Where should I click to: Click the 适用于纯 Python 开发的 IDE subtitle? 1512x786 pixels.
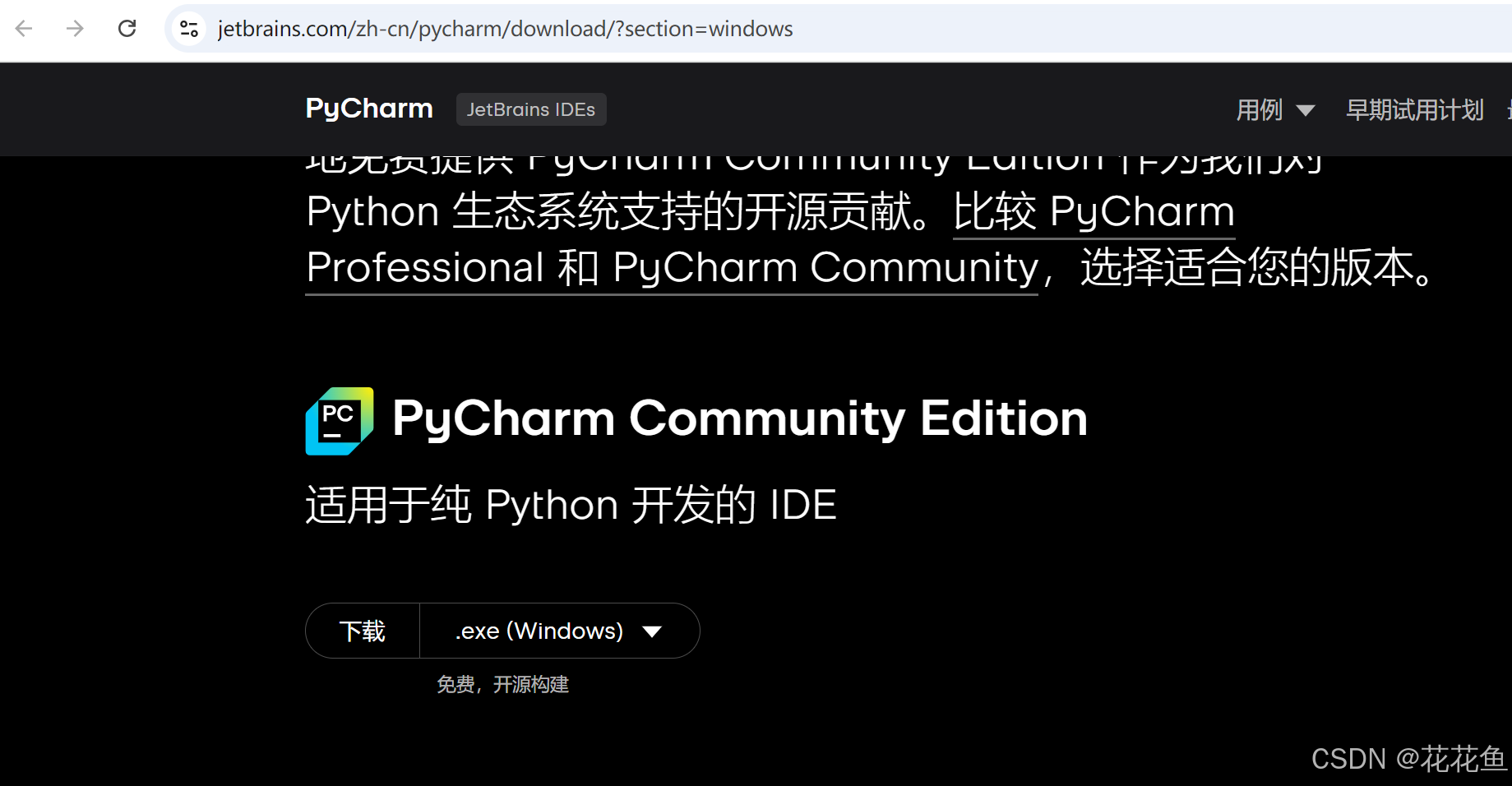tap(571, 504)
